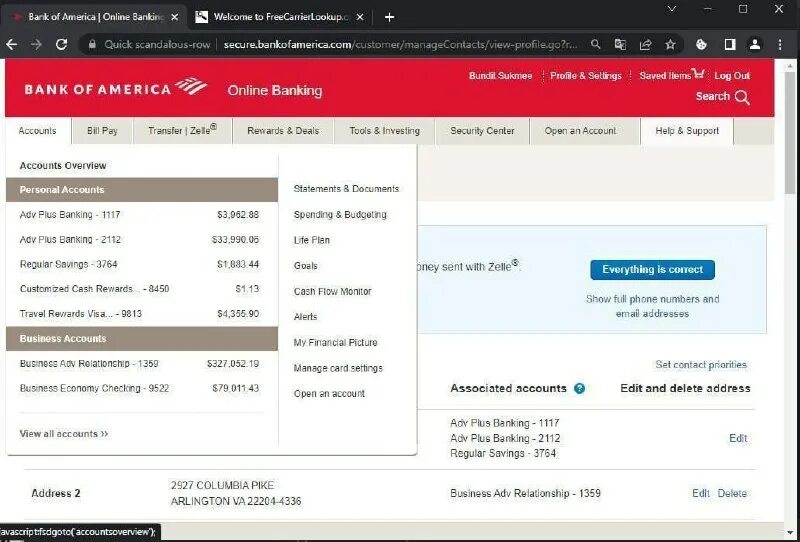Click Edit for Address 2
800x542 pixels.
coord(701,494)
